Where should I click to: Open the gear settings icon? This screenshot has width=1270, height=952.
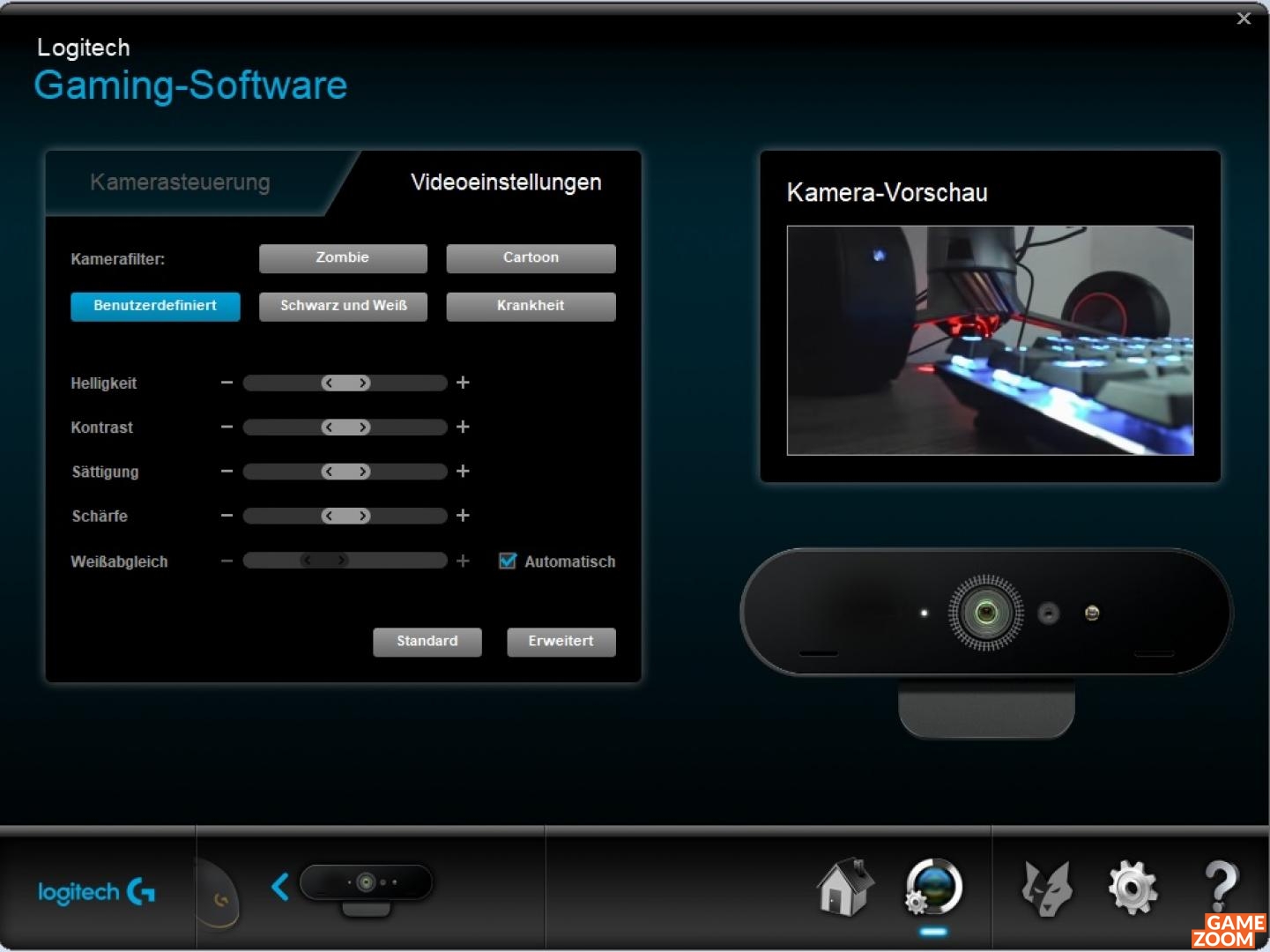1133,889
